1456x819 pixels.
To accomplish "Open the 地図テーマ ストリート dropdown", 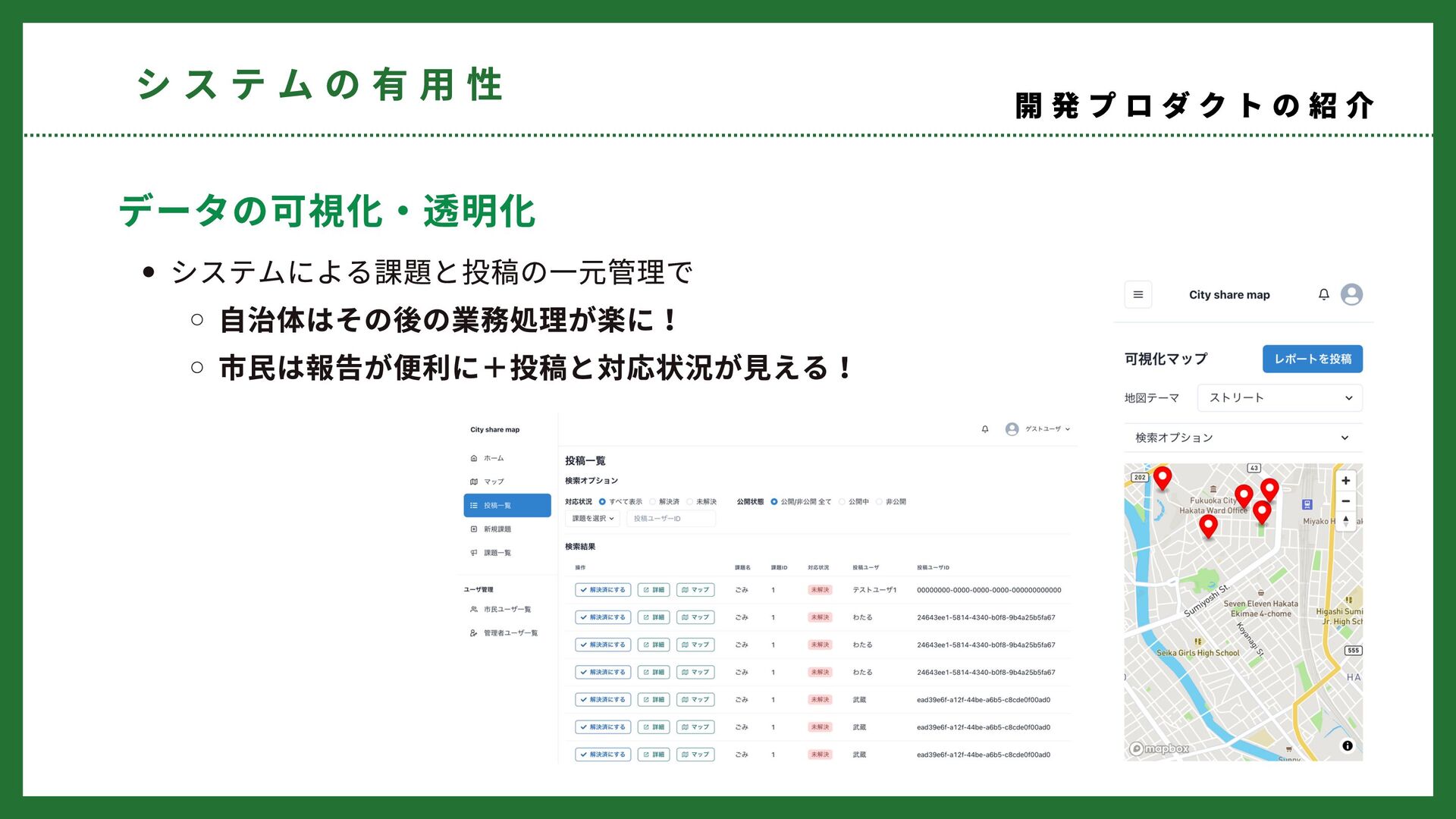I will tap(1279, 398).
